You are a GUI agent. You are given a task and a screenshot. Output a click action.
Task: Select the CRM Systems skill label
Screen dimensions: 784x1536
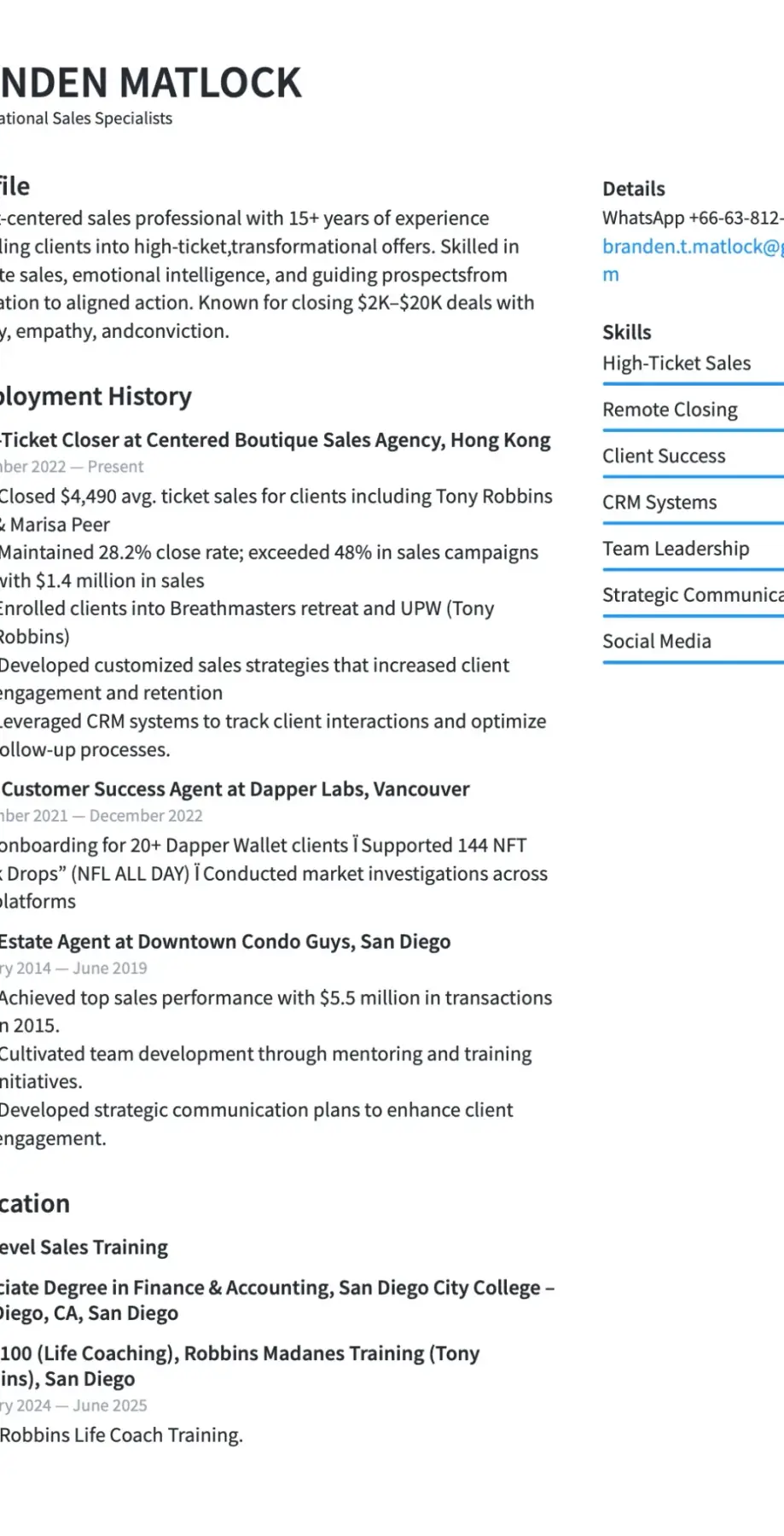[x=659, y=503]
